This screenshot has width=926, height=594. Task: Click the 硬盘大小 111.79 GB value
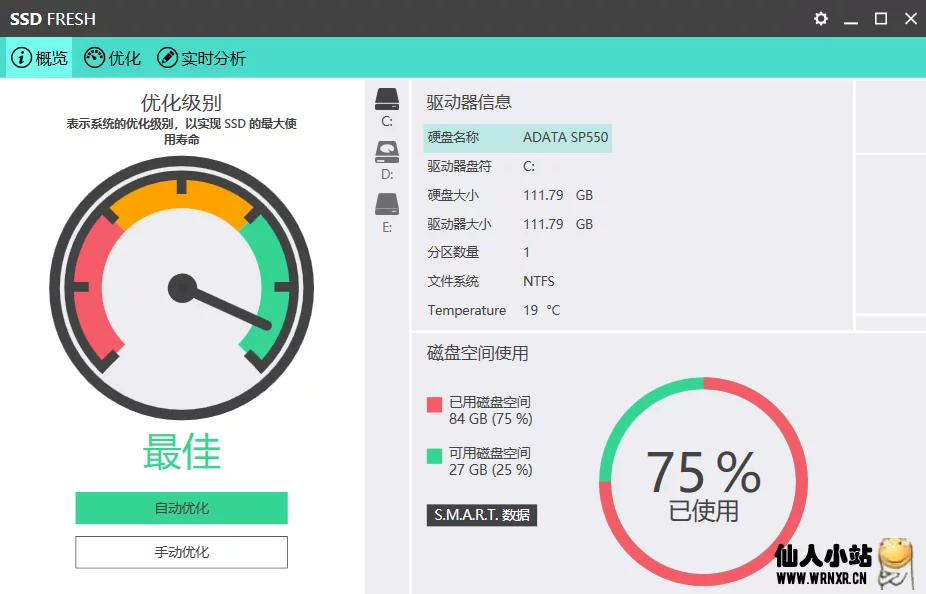(558, 195)
